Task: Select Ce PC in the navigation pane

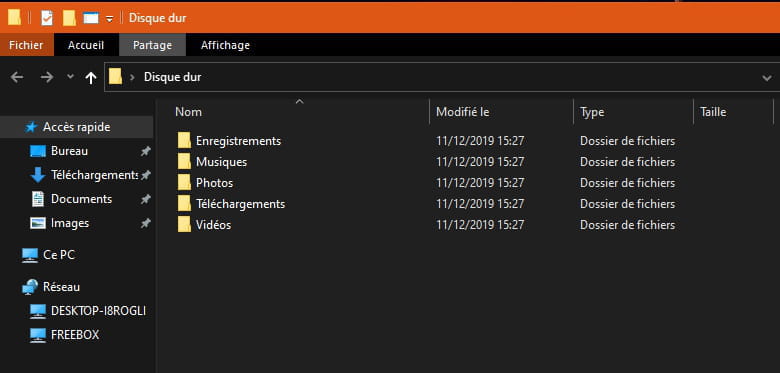Action: click(59, 255)
